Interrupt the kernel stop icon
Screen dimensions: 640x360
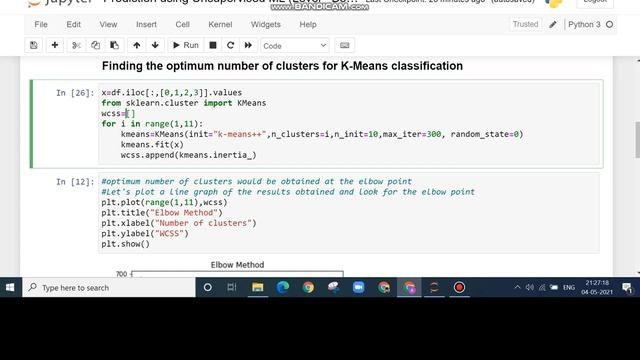click(213, 45)
